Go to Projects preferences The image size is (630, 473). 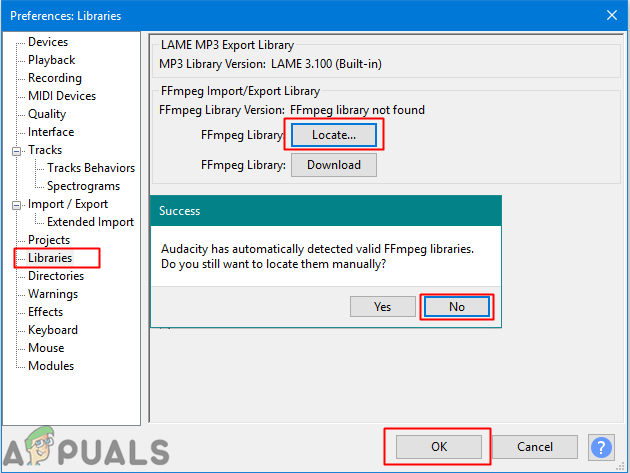49,240
